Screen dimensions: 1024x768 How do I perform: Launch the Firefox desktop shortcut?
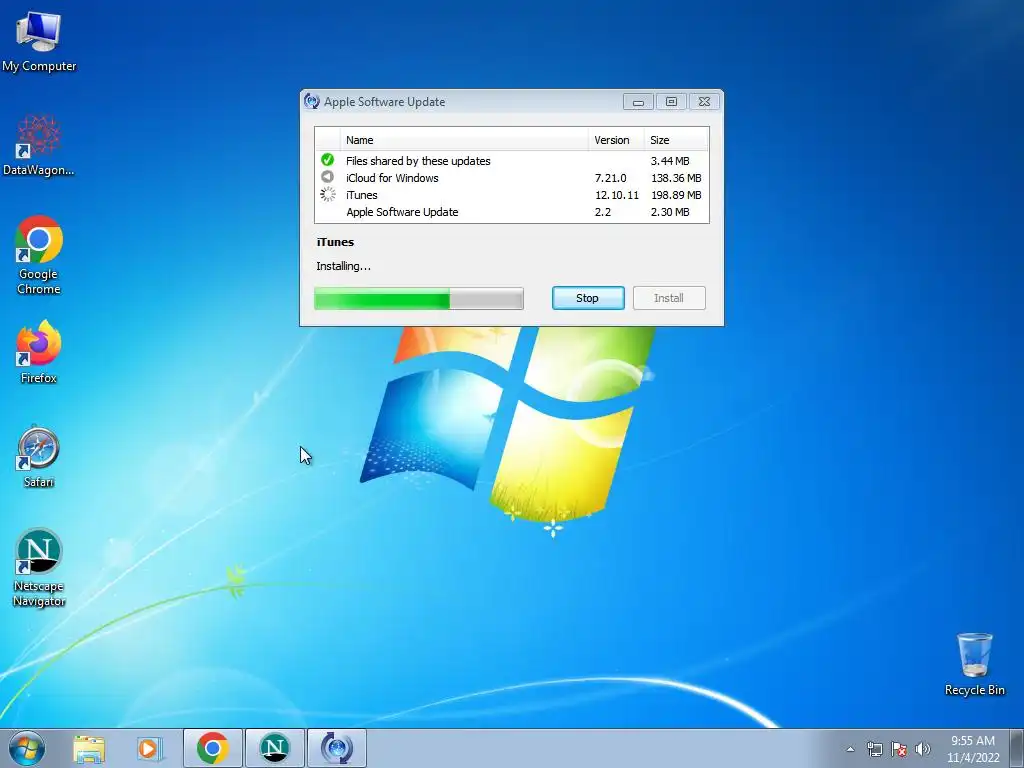tap(39, 351)
